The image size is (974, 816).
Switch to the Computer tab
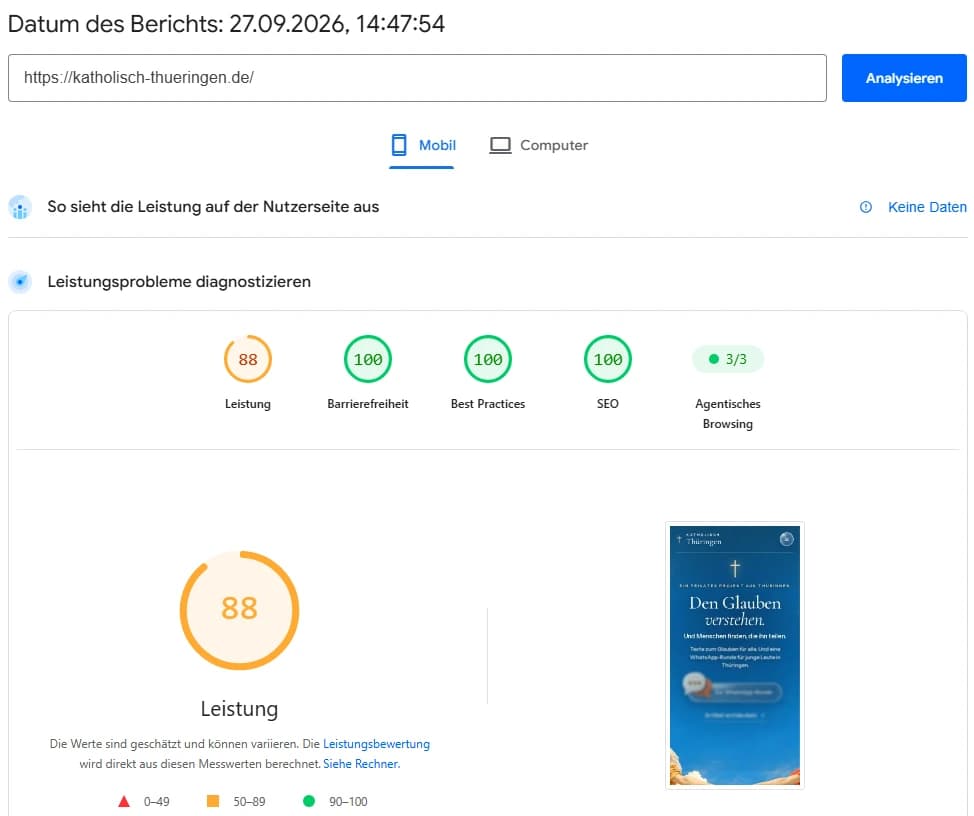click(539, 145)
